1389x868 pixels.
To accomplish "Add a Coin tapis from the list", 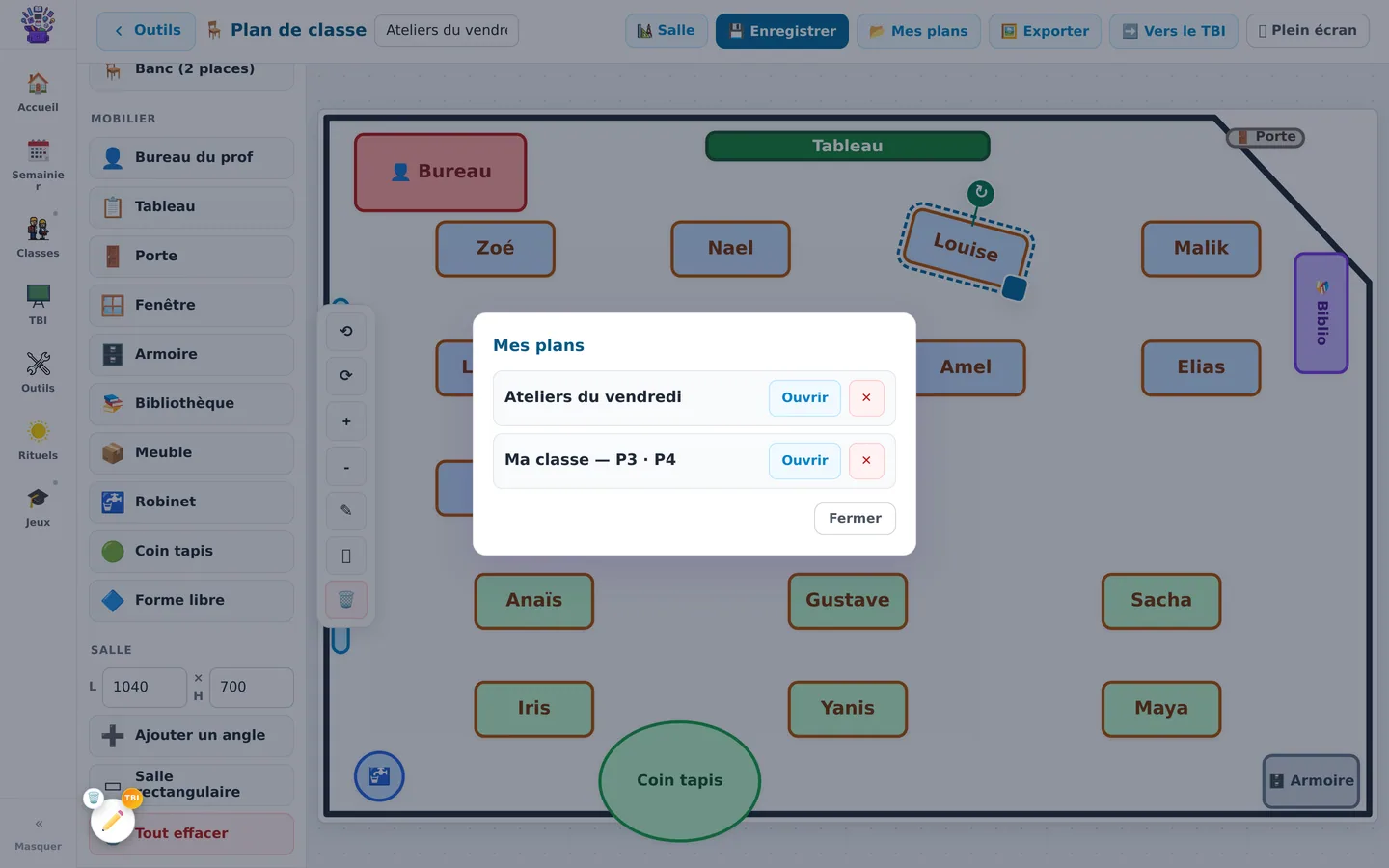I will click(191, 551).
